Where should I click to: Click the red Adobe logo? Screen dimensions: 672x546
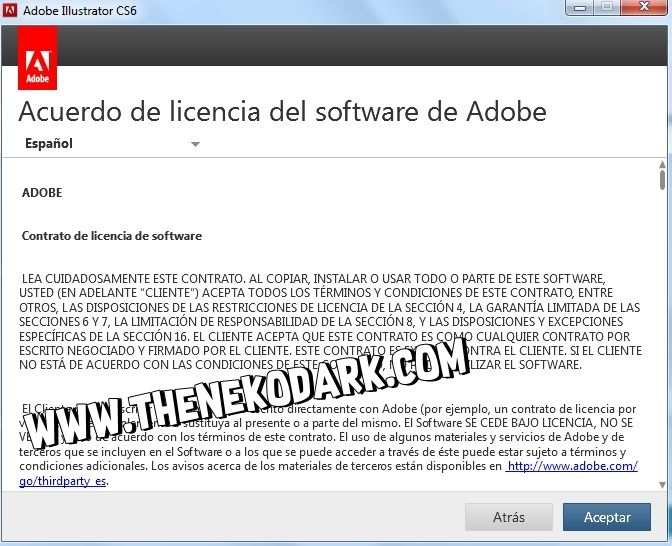tap(37, 58)
